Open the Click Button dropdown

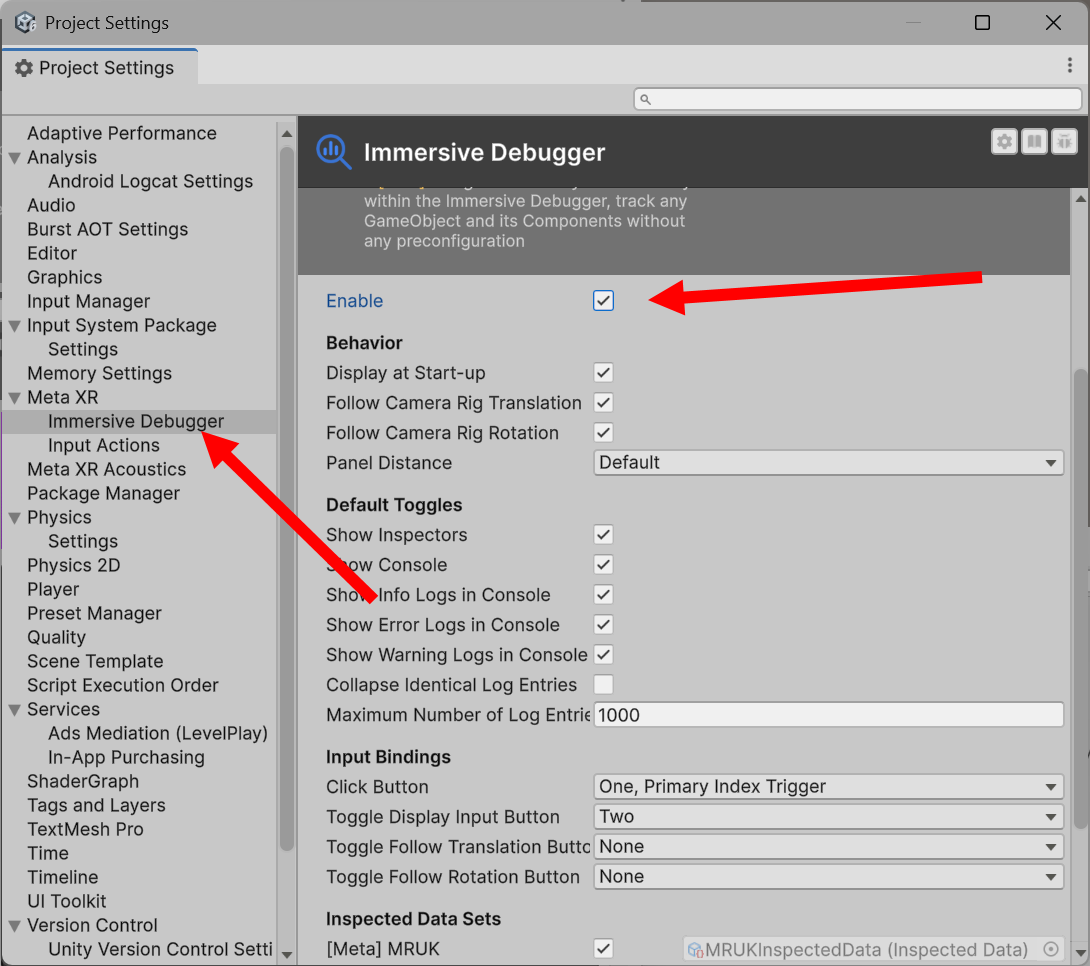click(829, 787)
